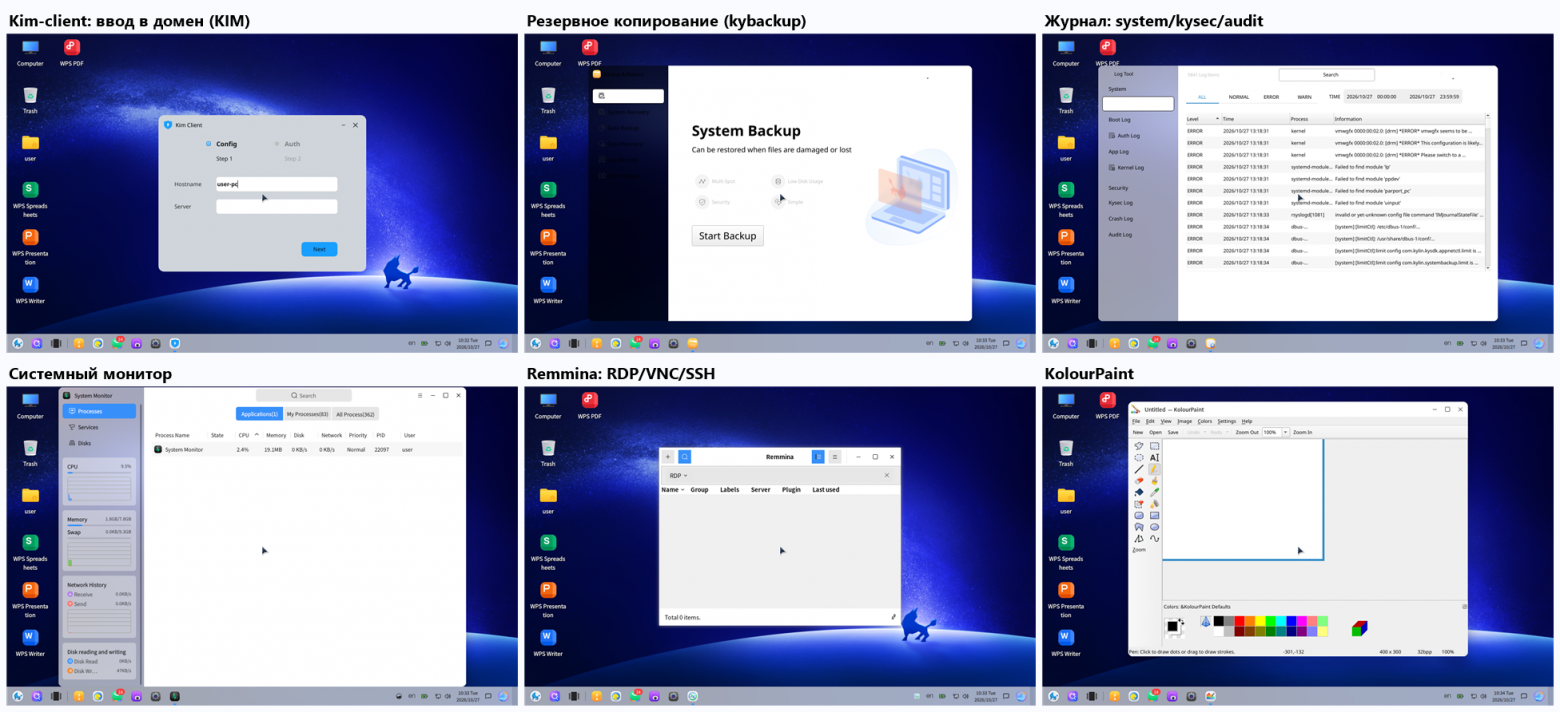
Task: Open the Settings menu in KolourPaint
Action: click(x=1227, y=421)
